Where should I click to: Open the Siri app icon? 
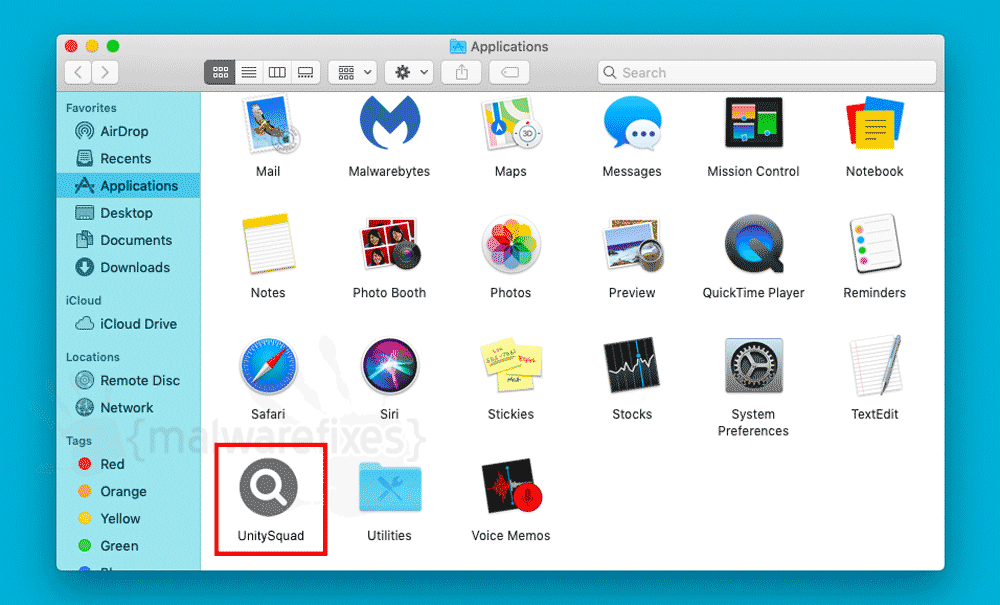coord(390,366)
